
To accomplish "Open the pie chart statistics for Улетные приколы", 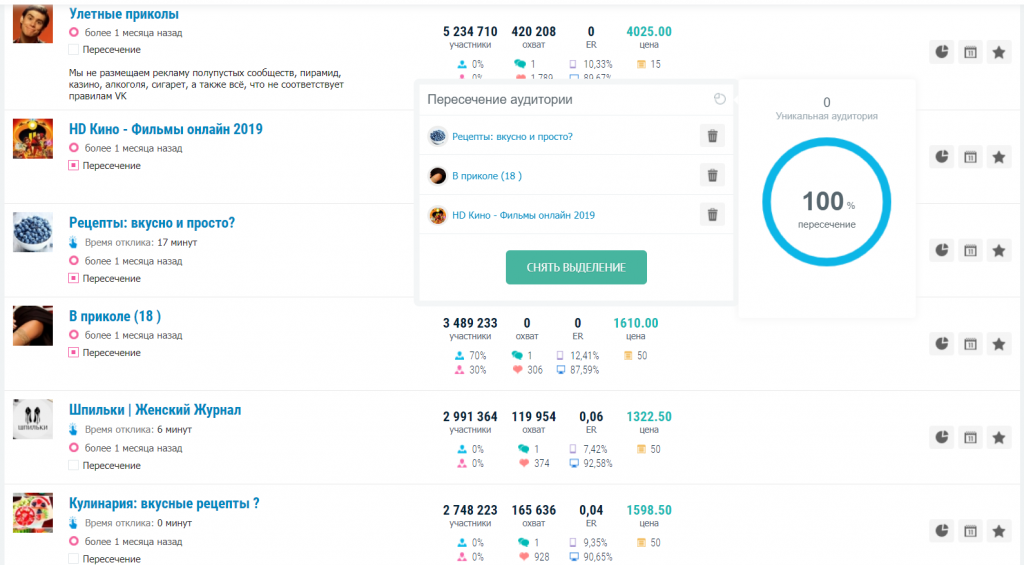I will pyautogui.click(x=941, y=52).
